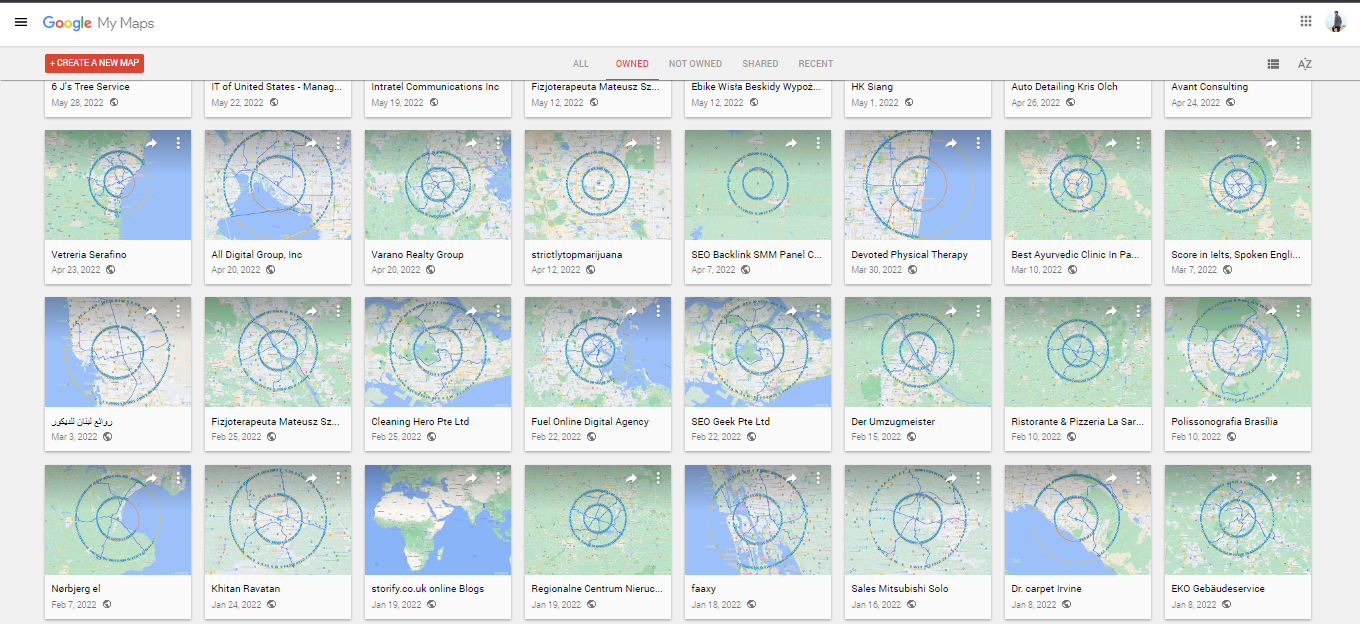Open more options for Devoted Physical Therapy
The image size is (1360, 624).
(978, 143)
